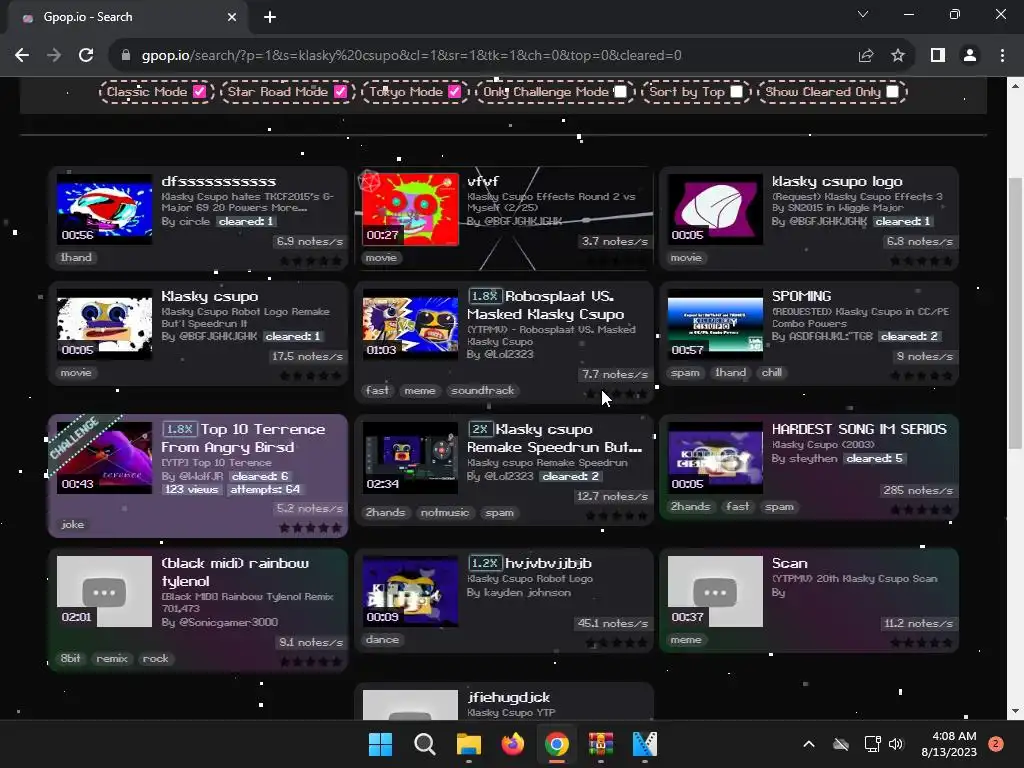Screen dimensions: 1024x768
Task: Toggle the Star Road Mode checkbox
Action: 340,91
